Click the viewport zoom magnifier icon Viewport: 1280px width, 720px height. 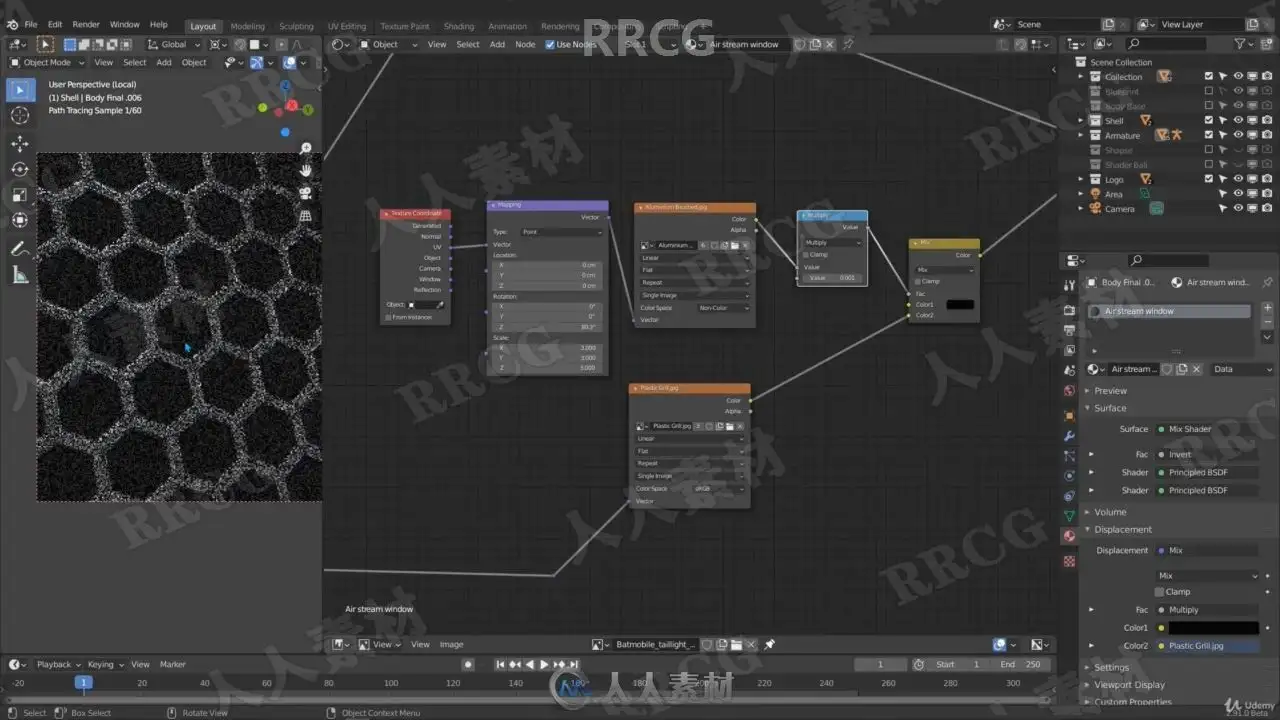[x=306, y=148]
